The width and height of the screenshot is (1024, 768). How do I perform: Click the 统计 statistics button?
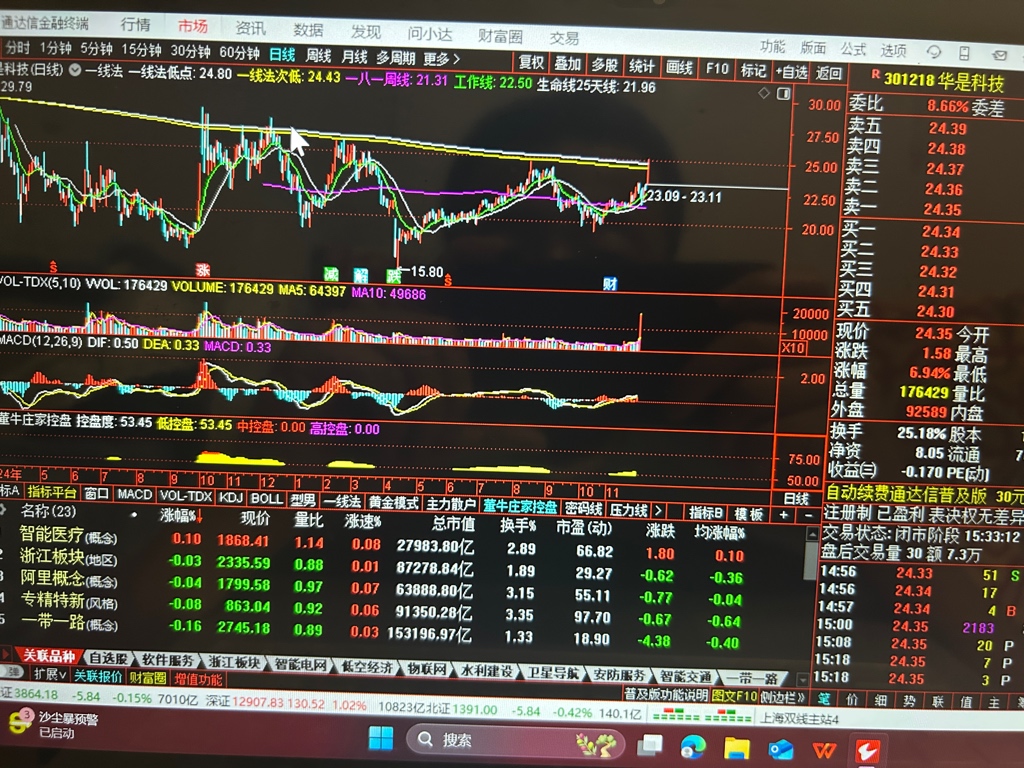[641, 66]
